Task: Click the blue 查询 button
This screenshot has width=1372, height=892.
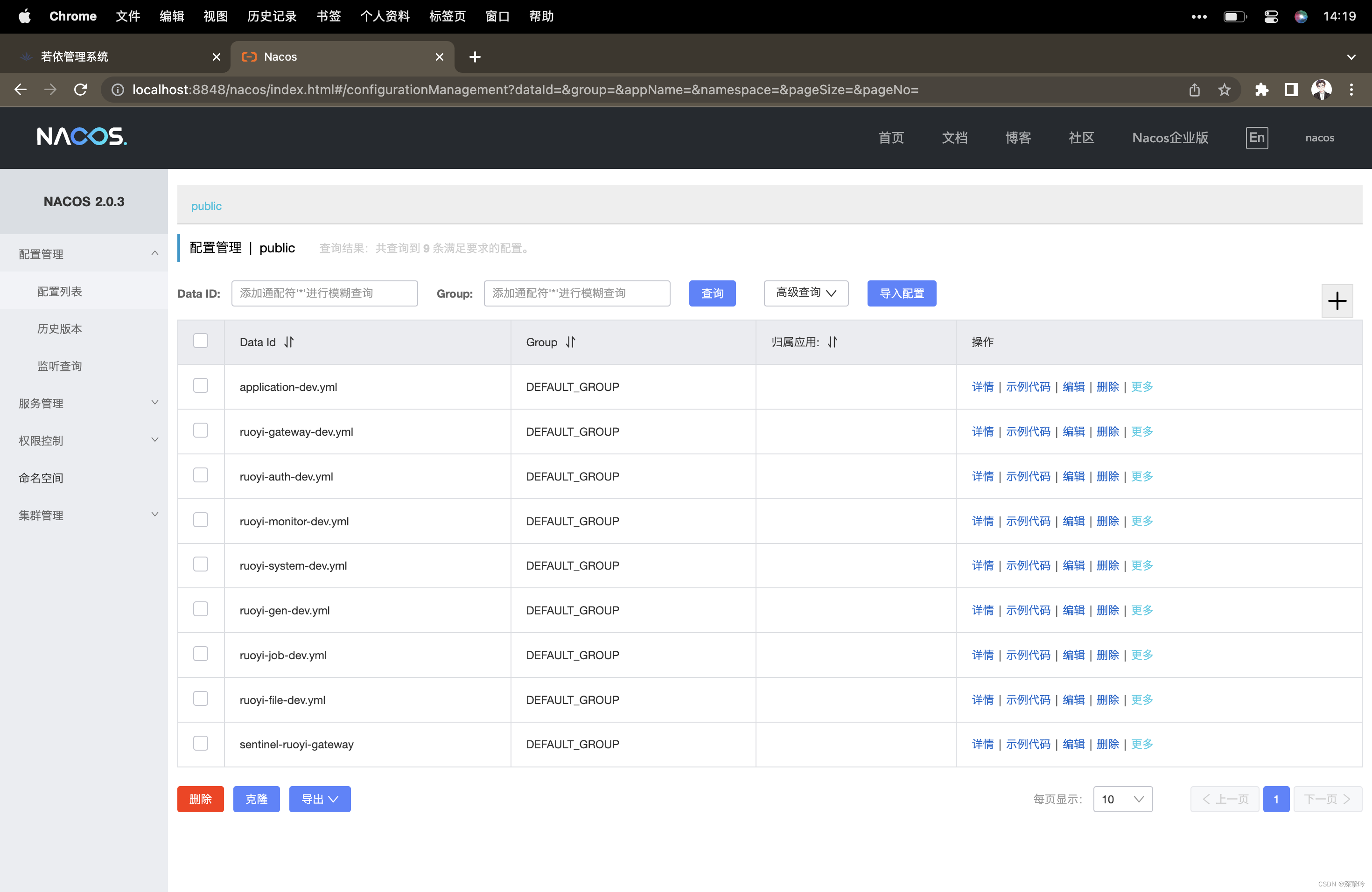Action: (712, 293)
